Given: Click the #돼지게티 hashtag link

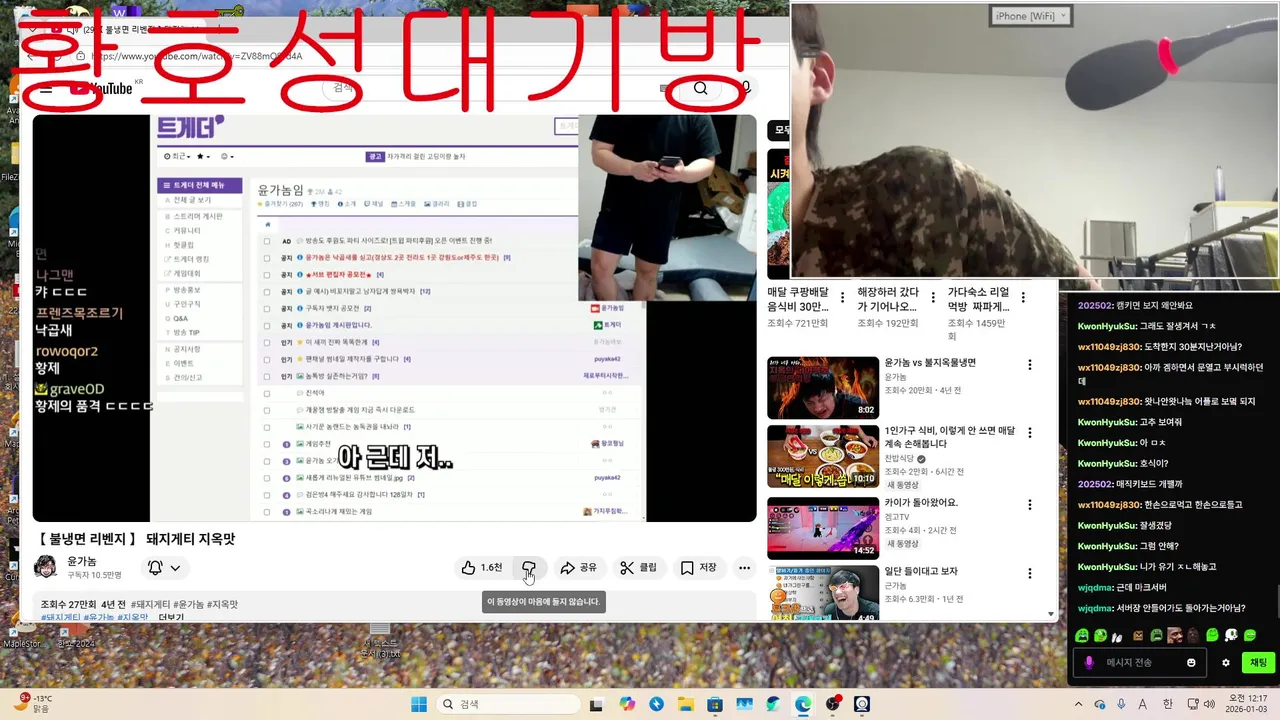Looking at the screenshot, I should coord(150,605).
